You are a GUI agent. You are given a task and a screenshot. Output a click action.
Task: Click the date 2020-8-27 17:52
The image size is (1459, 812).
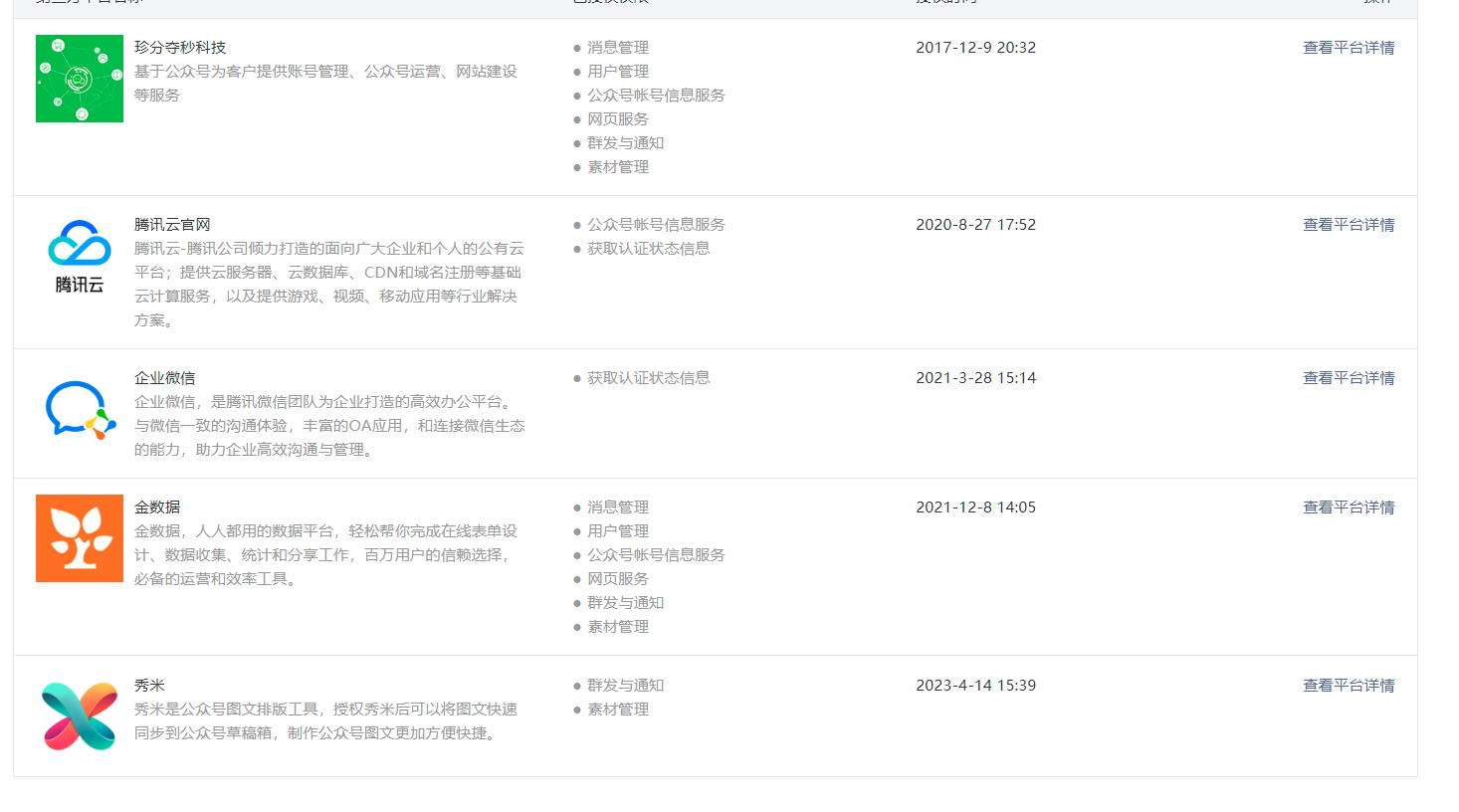(x=976, y=225)
